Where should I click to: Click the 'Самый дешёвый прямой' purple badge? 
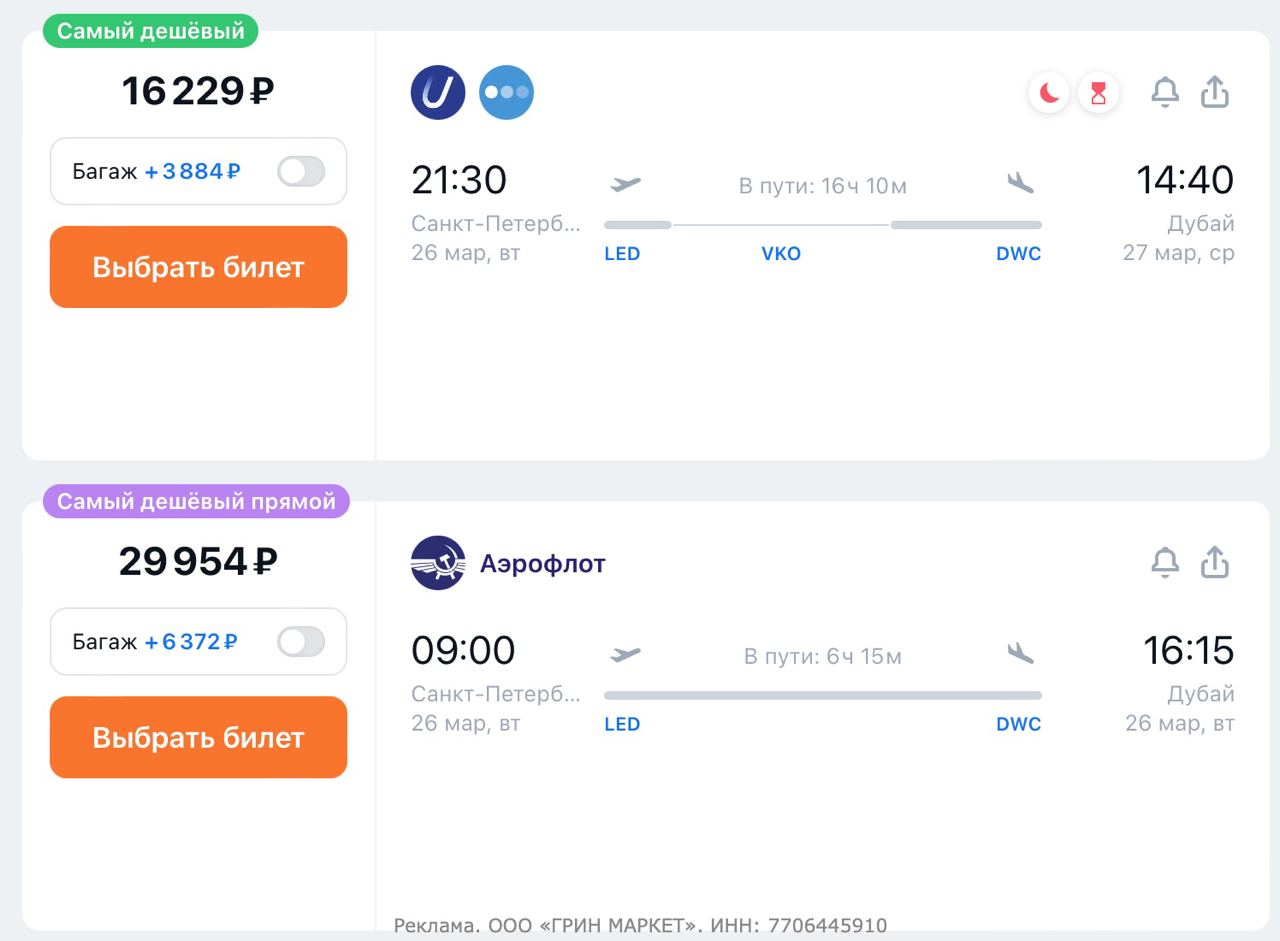click(196, 501)
